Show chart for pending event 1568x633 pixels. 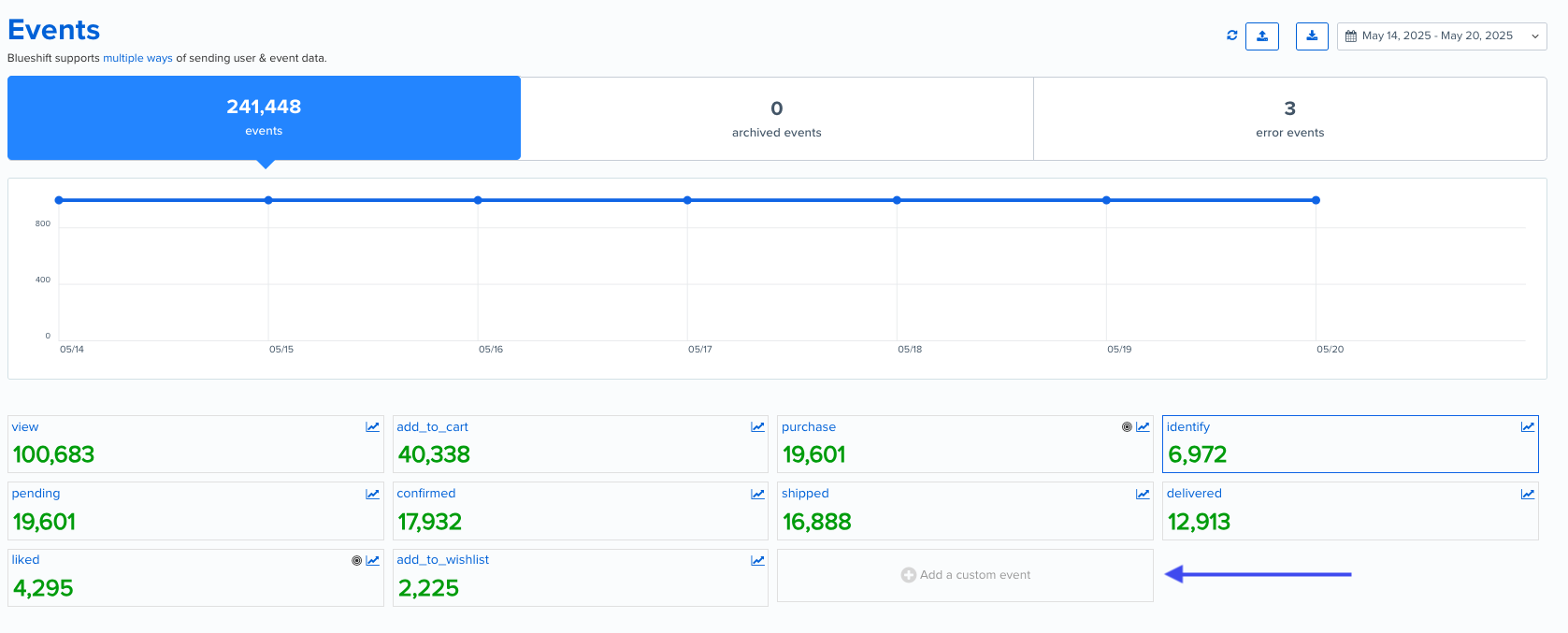373,494
